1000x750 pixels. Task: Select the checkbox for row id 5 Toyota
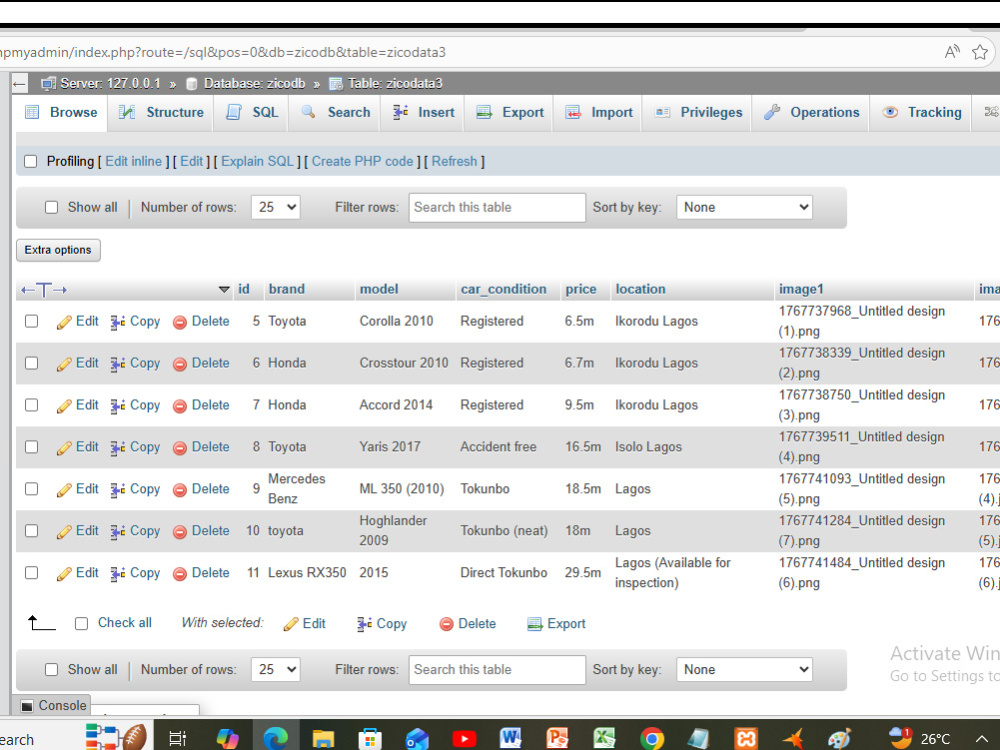pos(31,321)
